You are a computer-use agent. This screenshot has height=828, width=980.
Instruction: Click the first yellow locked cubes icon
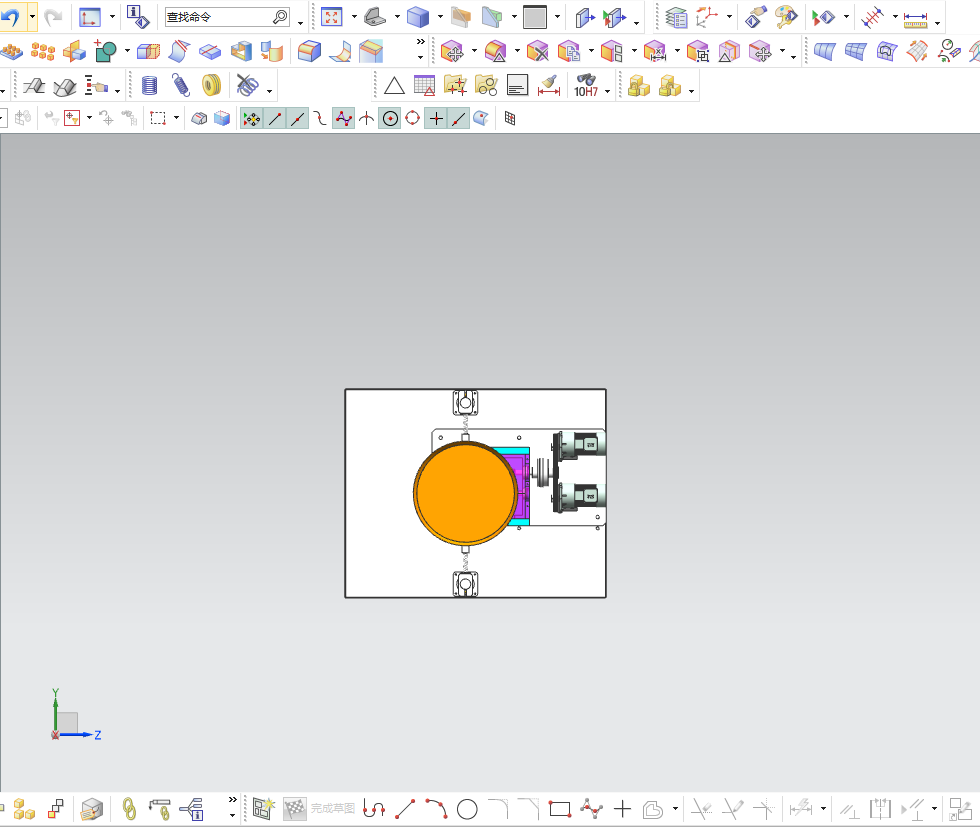click(639, 86)
